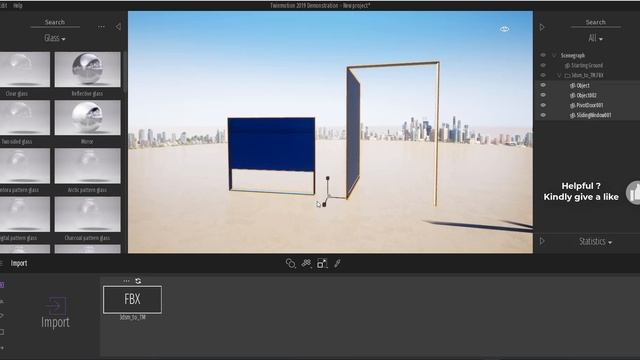Select the Reflective glass material thumbnail
The height and width of the screenshot is (360, 640).
tap(87, 69)
